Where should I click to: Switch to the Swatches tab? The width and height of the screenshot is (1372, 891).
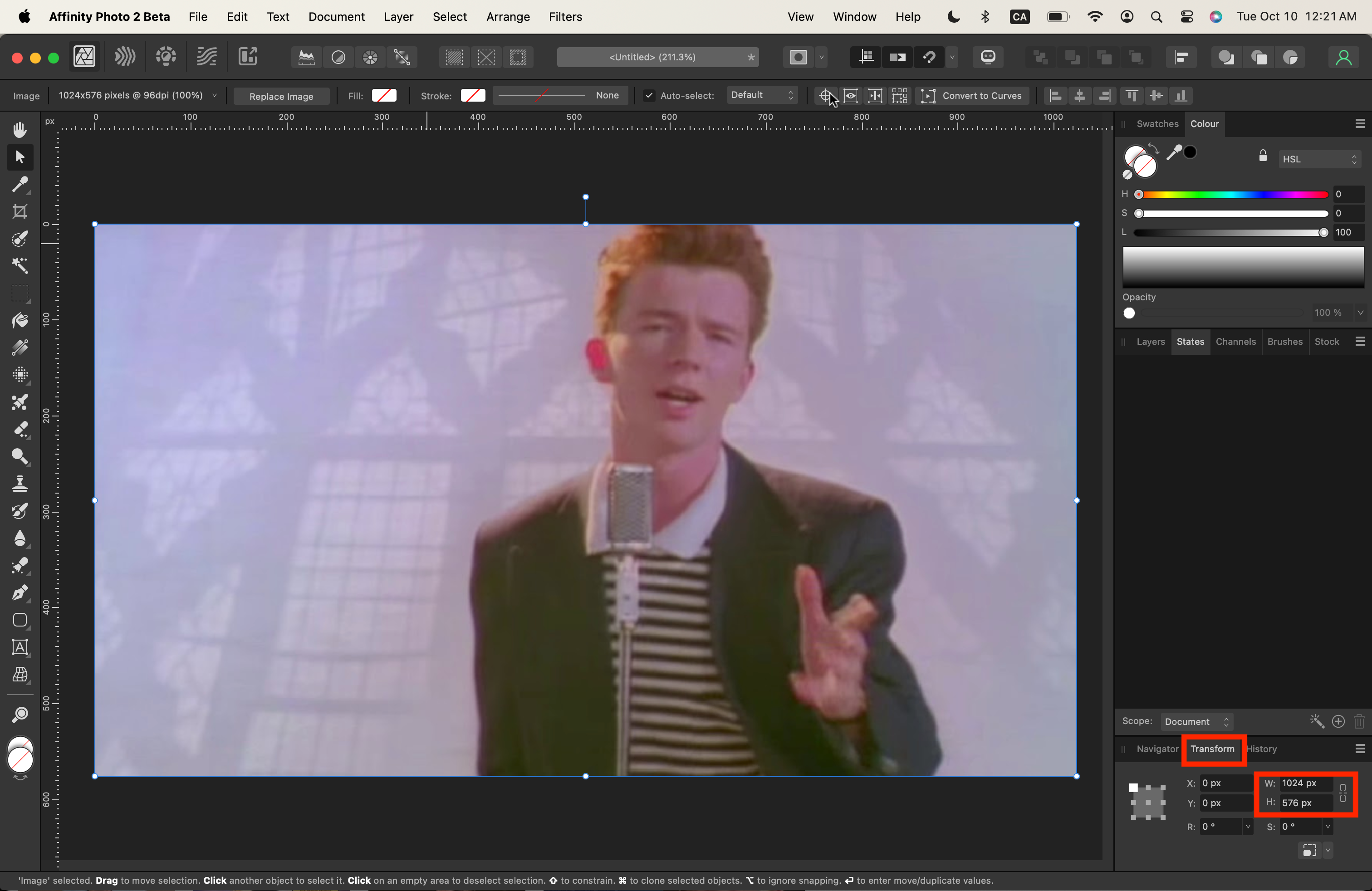[1157, 124]
